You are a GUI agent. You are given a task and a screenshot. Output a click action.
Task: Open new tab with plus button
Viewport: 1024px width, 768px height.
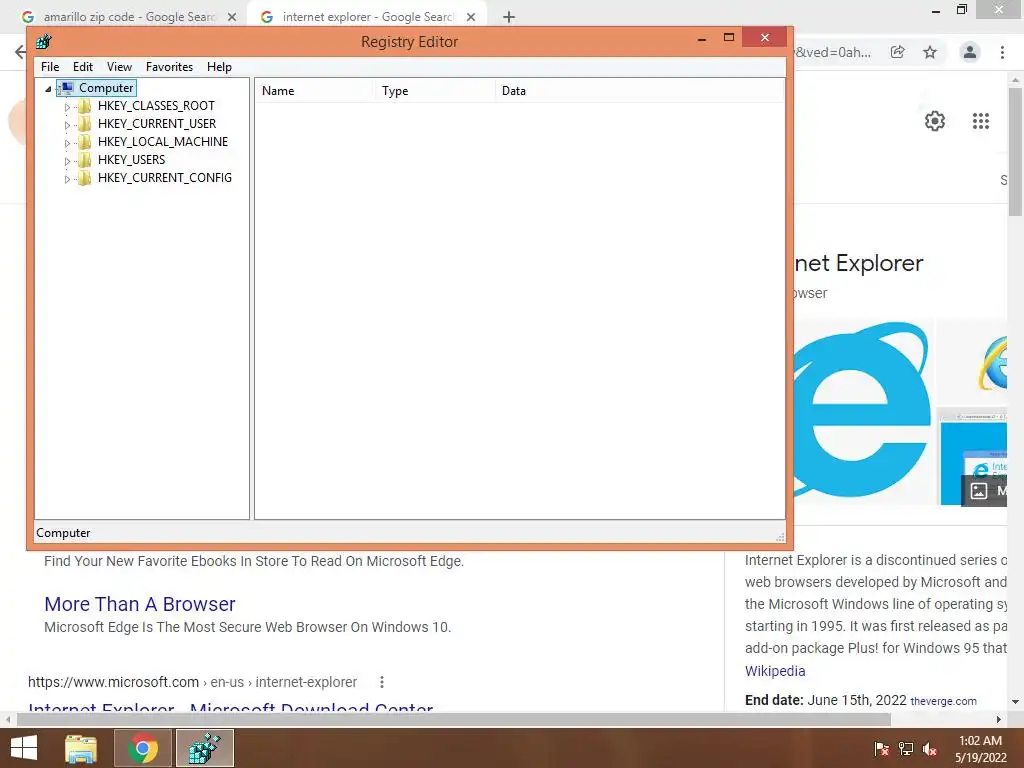pos(509,17)
